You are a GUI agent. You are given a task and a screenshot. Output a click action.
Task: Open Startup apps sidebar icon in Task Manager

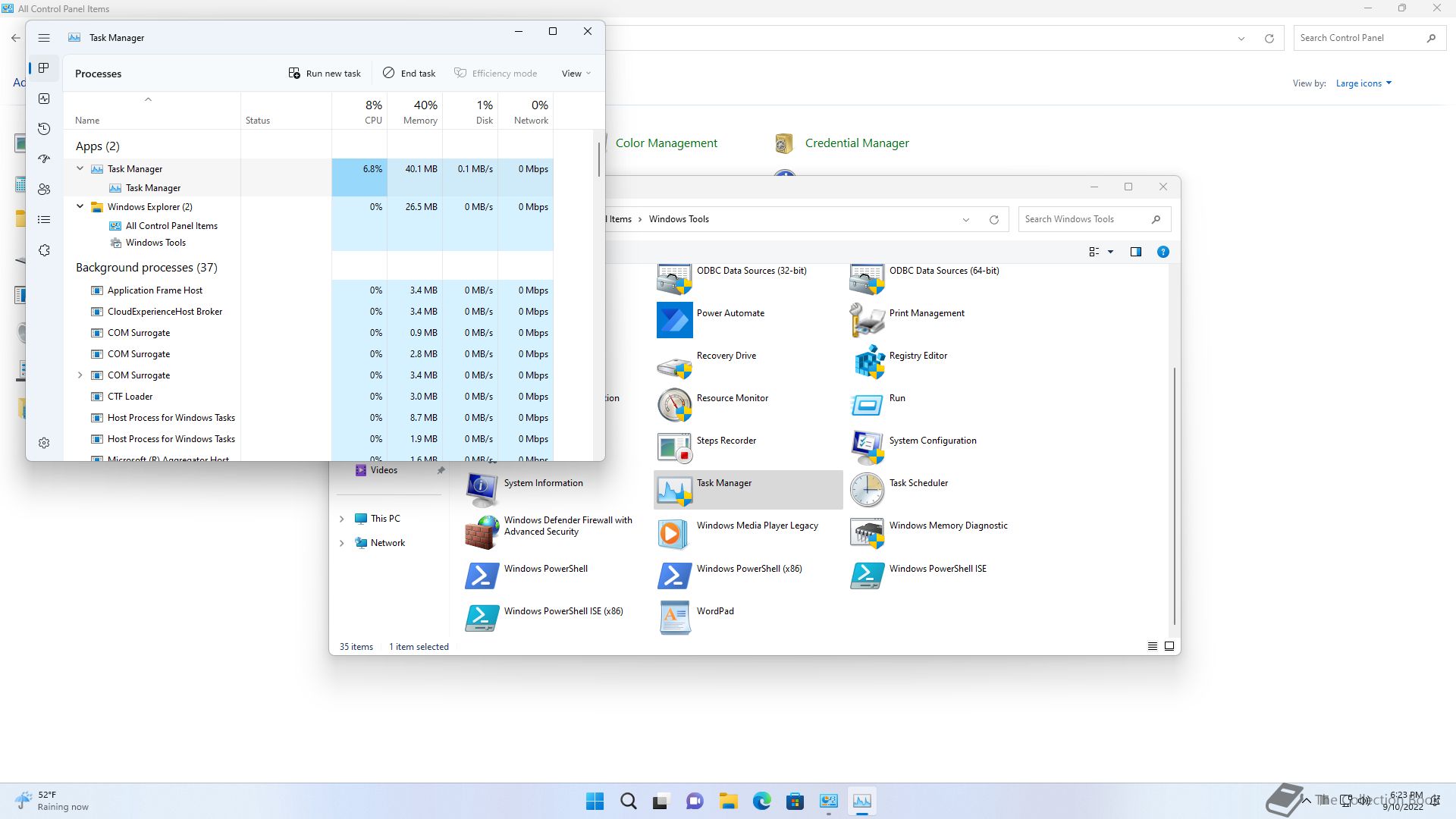(44, 159)
